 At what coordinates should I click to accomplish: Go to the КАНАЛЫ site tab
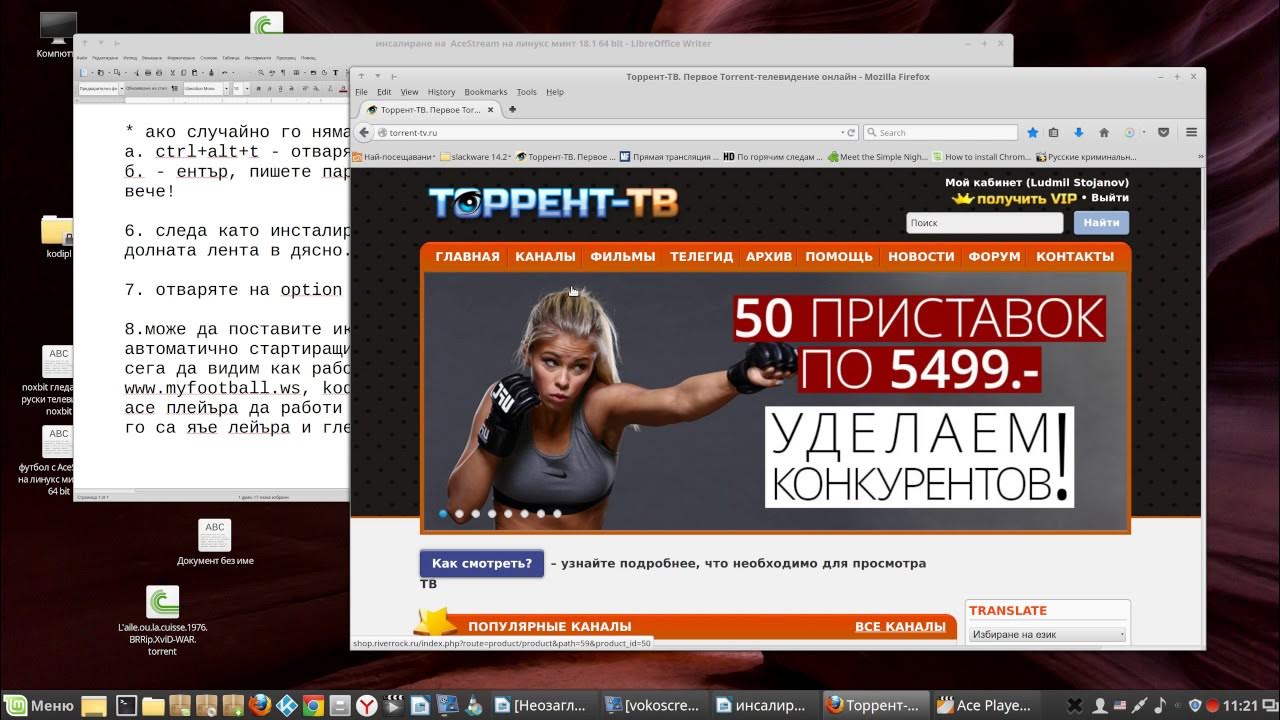pos(545,257)
